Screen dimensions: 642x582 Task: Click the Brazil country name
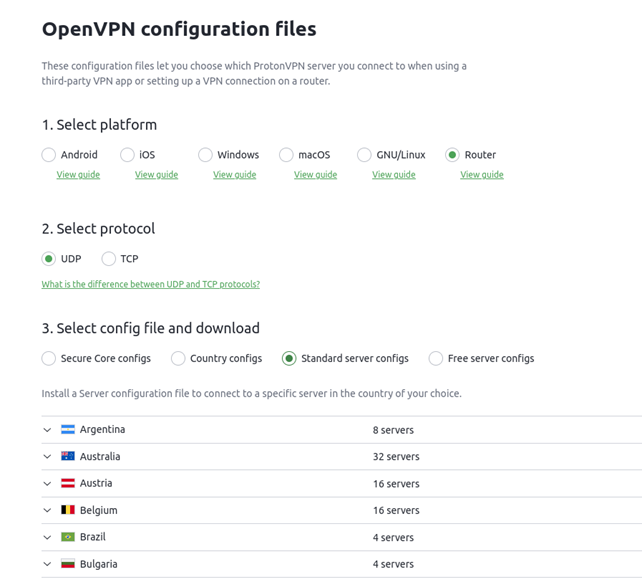pos(93,537)
